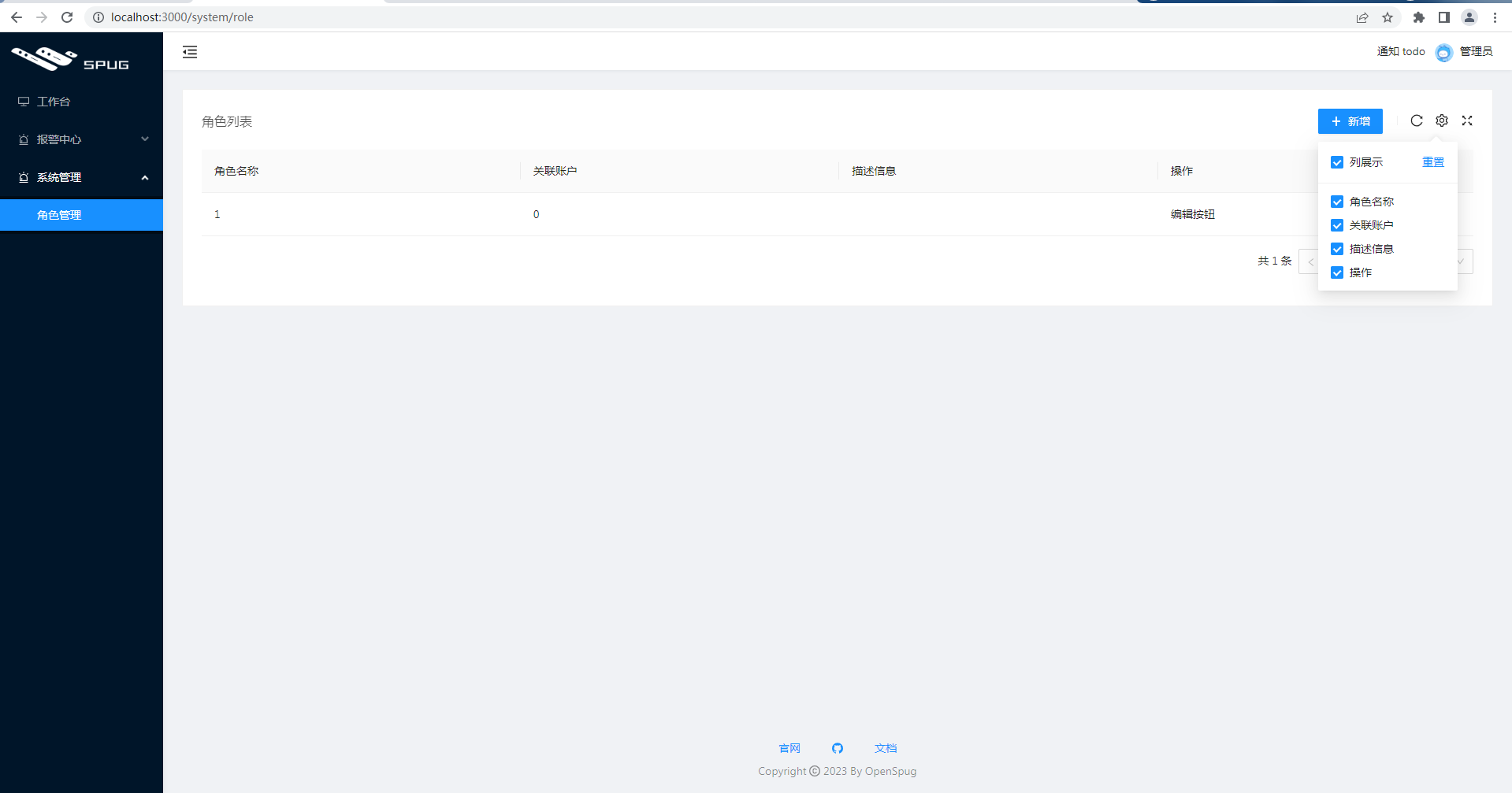
Task: Open 工作台 in the sidebar
Action: tap(81, 102)
